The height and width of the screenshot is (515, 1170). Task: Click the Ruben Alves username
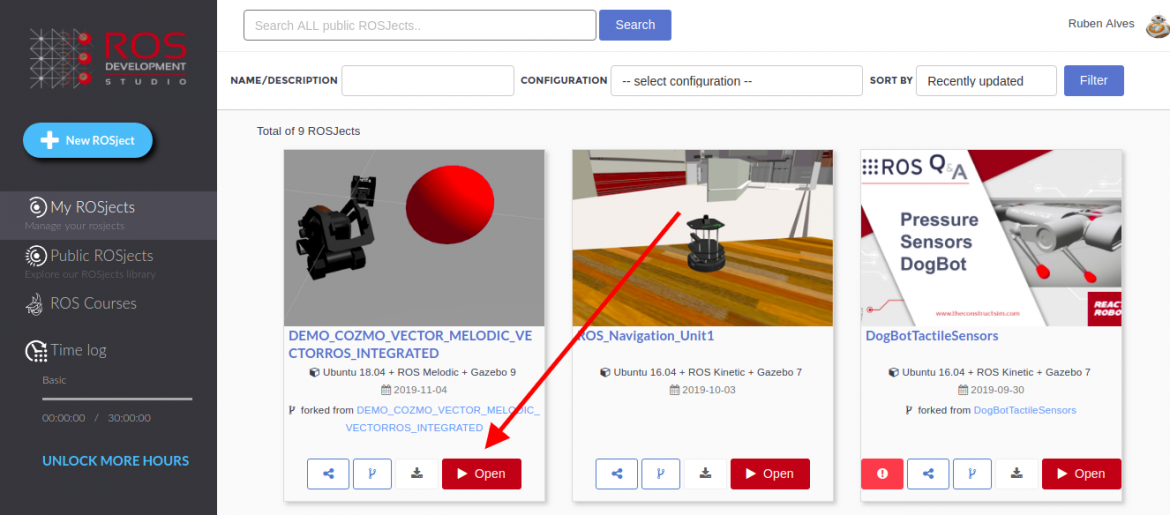click(x=1101, y=24)
